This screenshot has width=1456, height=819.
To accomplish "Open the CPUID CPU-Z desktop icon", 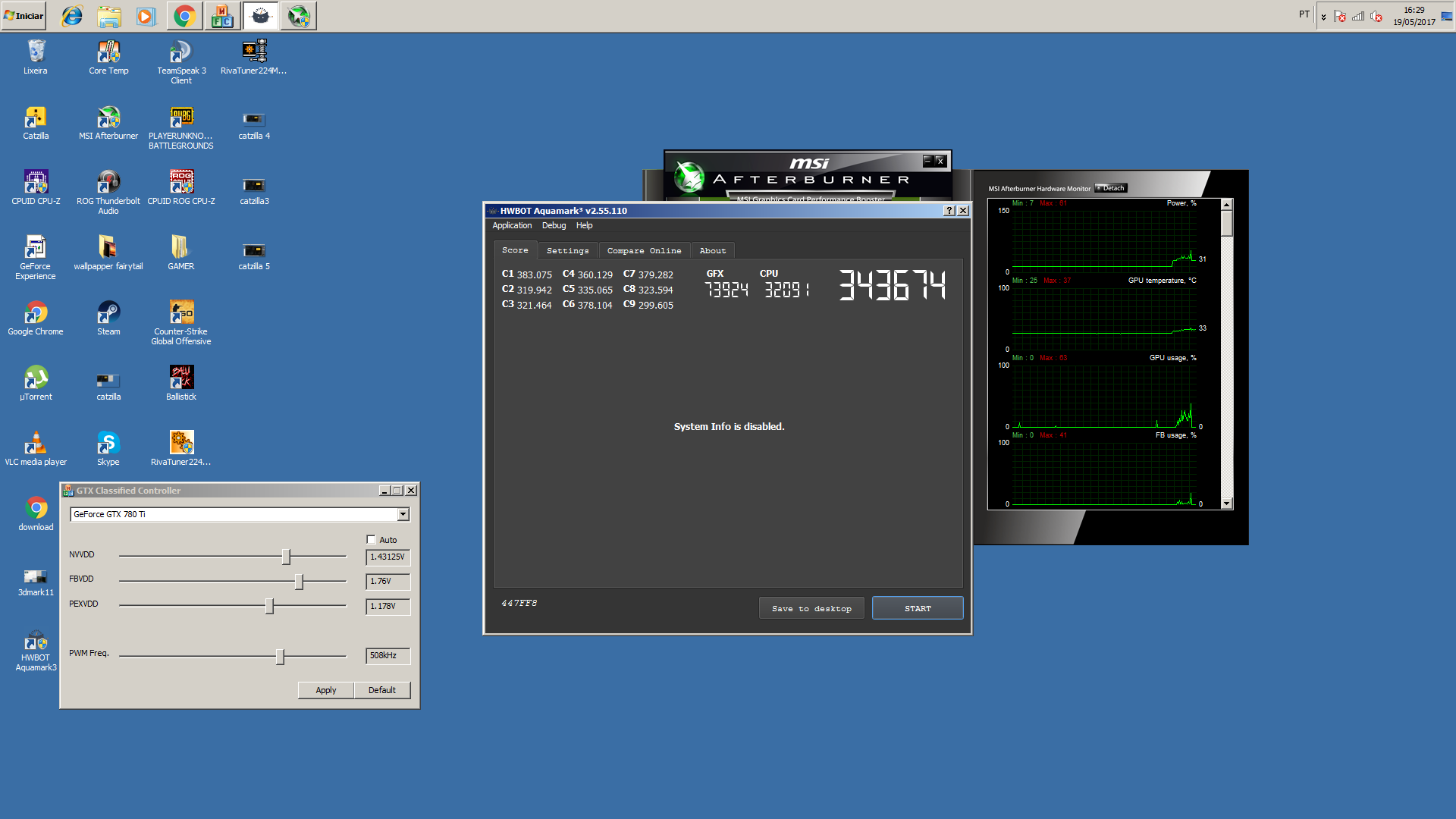I will click(x=36, y=188).
